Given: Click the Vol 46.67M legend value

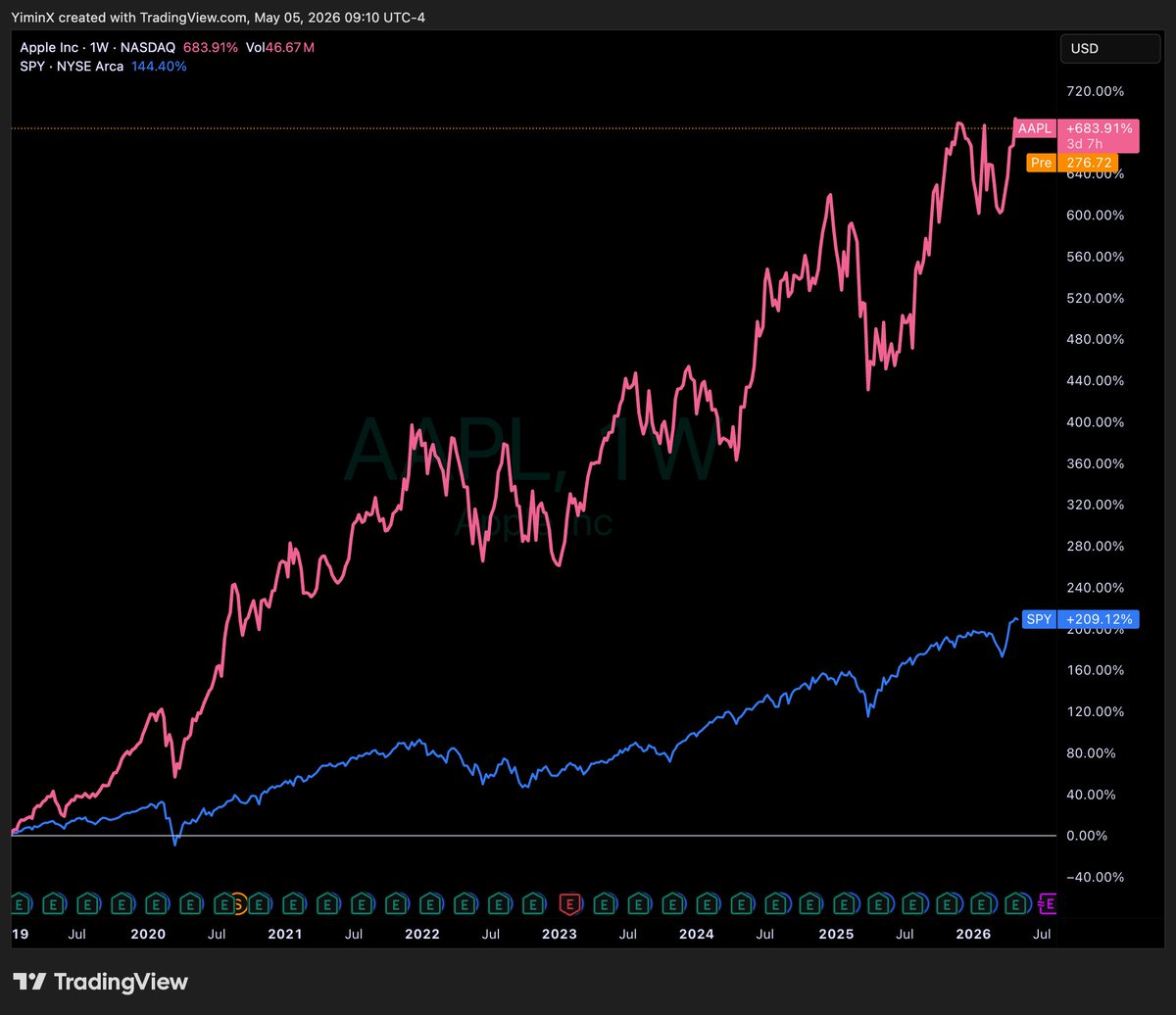Looking at the screenshot, I should click(x=279, y=47).
